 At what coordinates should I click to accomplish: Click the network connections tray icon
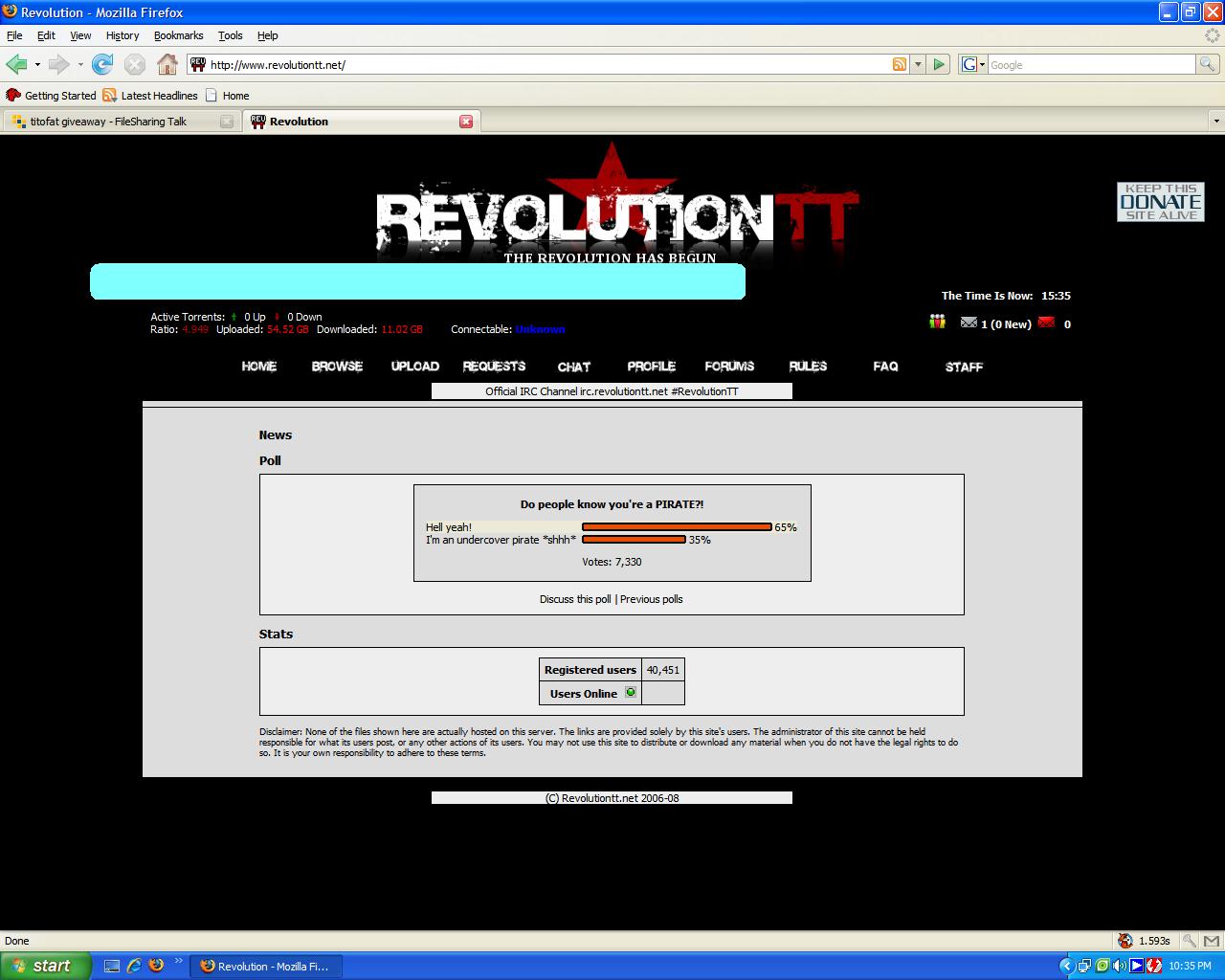[x=1085, y=966]
